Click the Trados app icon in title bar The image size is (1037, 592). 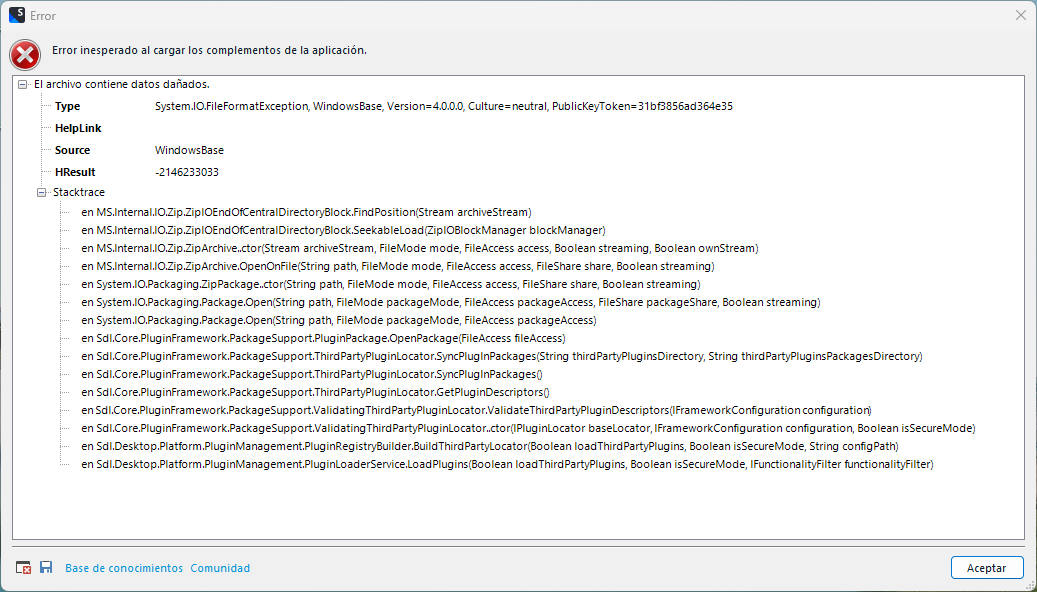pos(17,15)
